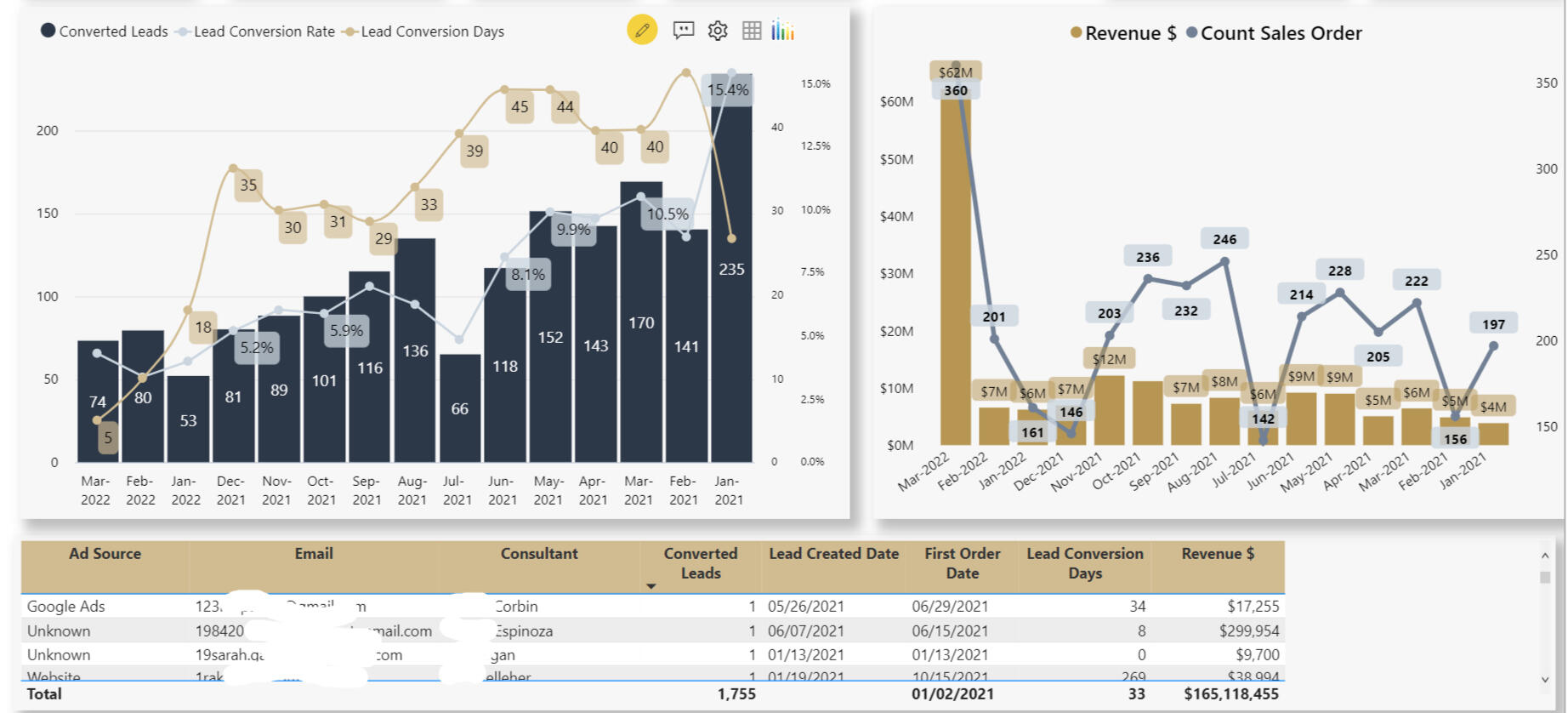
Task: Open the comment speech bubble icon
Action: 683,31
